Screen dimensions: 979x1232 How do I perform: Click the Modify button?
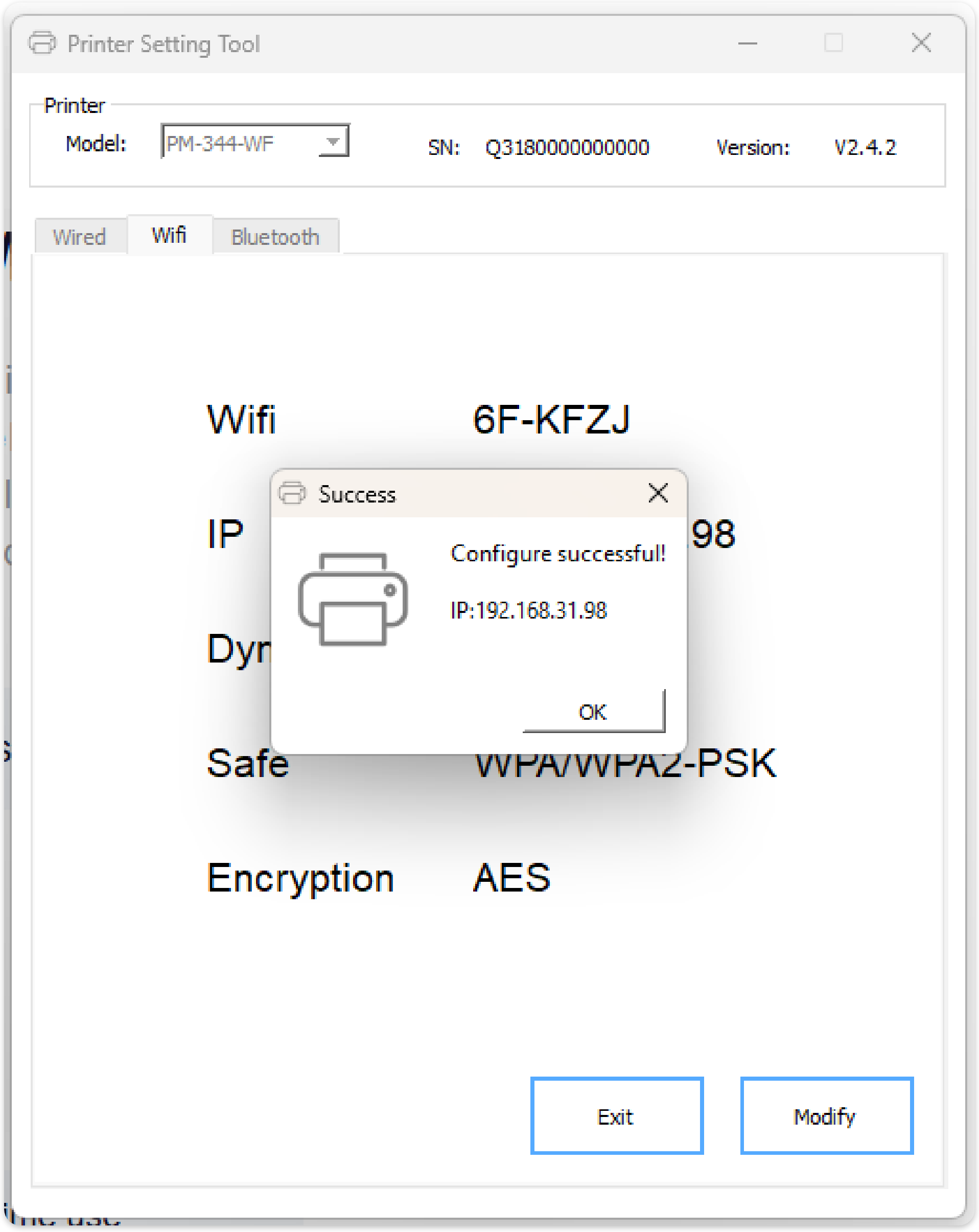click(x=826, y=1116)
